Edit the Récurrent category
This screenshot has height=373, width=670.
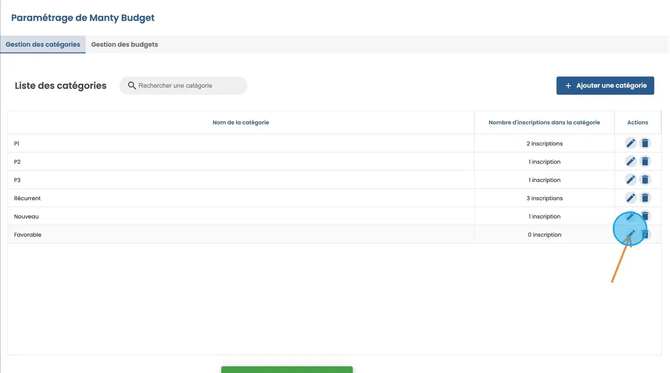(x=630, y=198)
